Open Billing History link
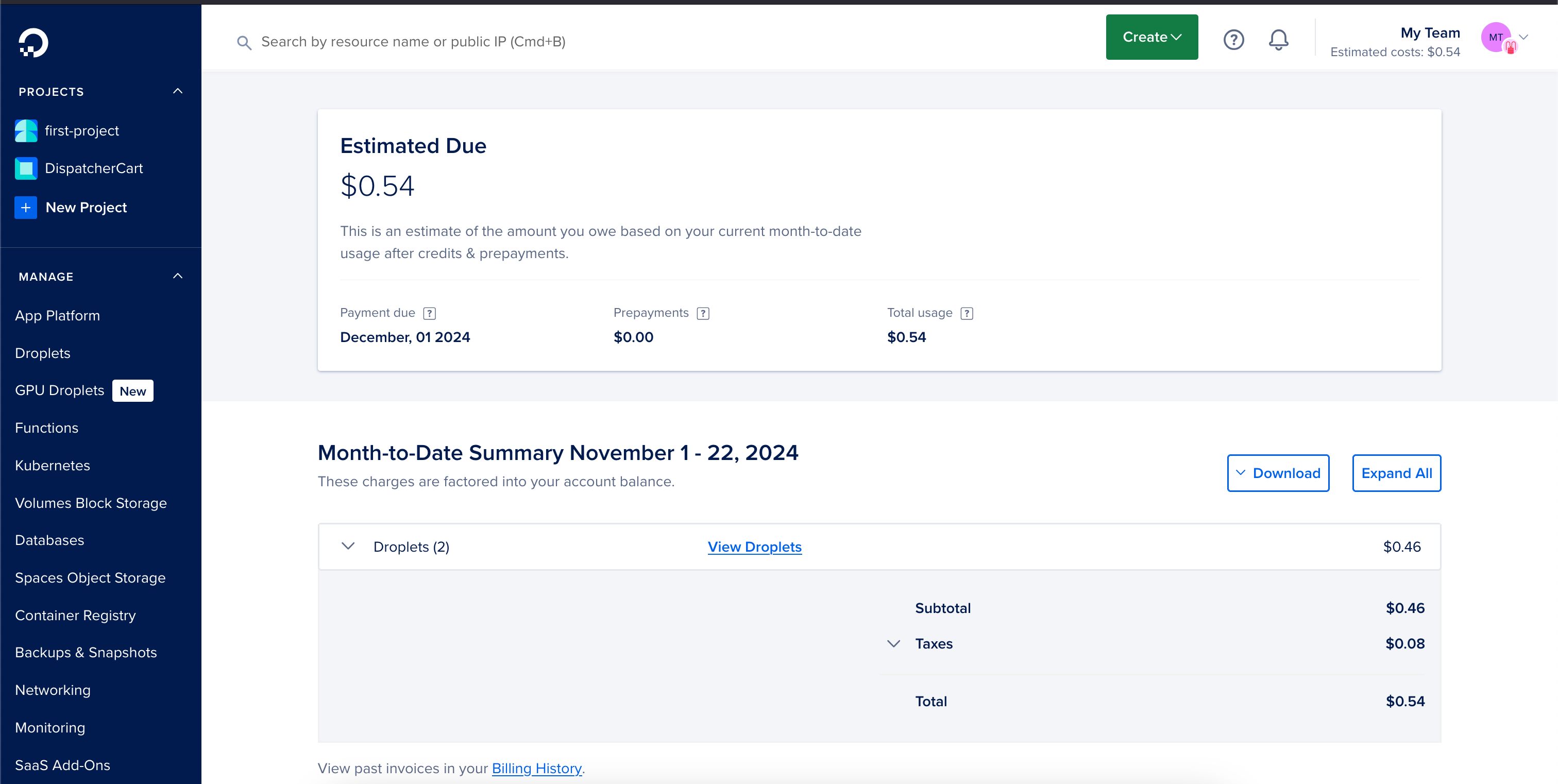This screenshot has height=784, width=1558. (x=537, y=768)
